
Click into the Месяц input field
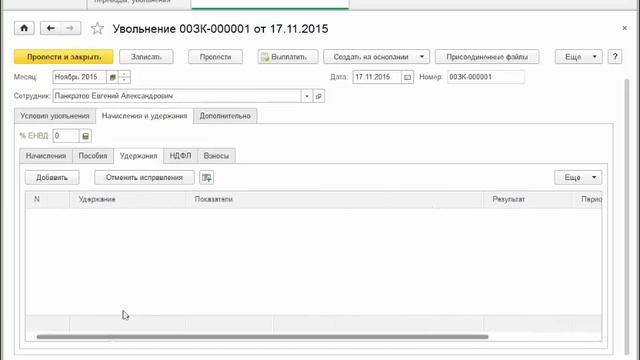pos(80,77)
